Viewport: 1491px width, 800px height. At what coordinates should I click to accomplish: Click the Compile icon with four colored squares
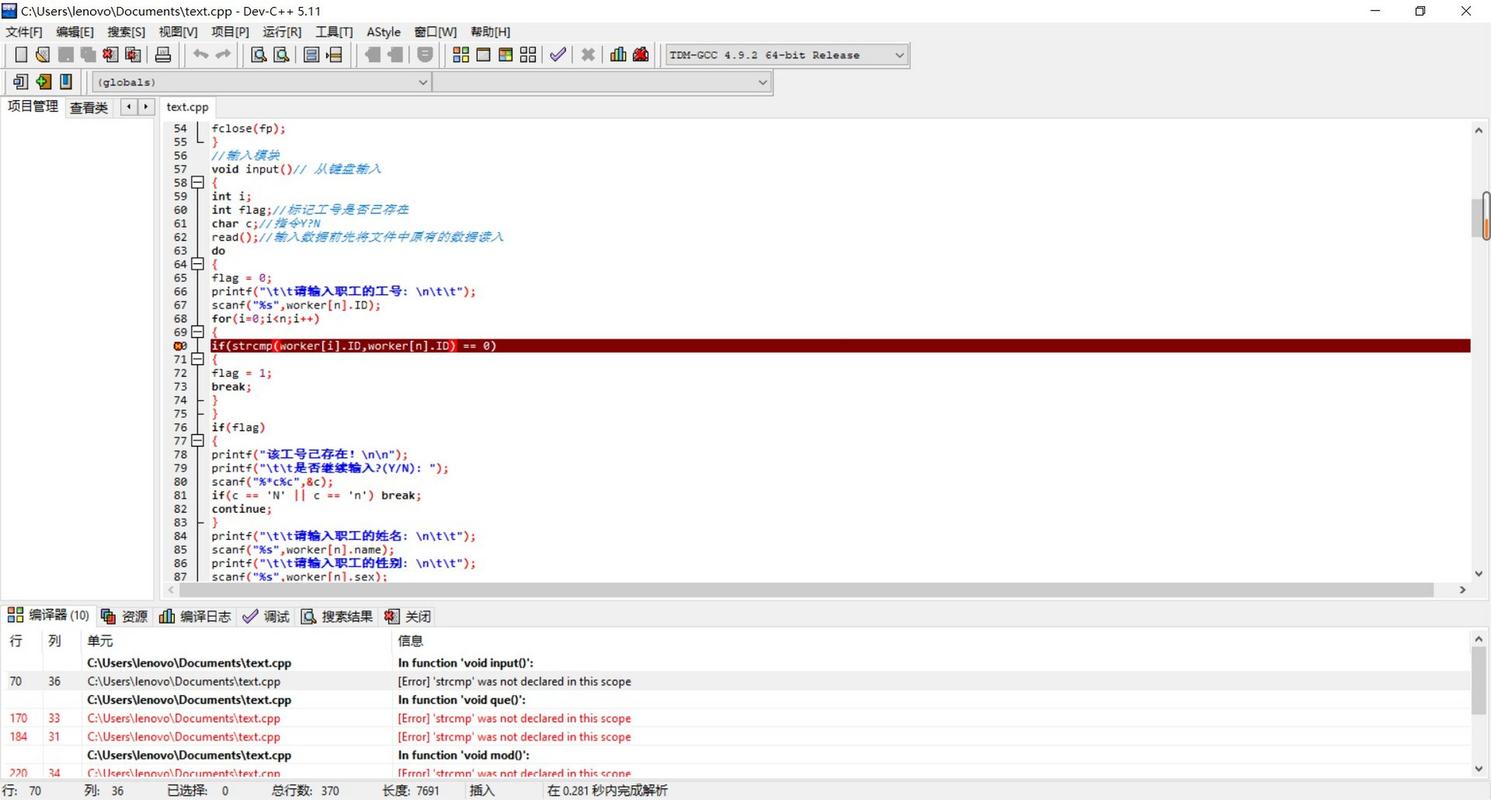pos(461,55)
